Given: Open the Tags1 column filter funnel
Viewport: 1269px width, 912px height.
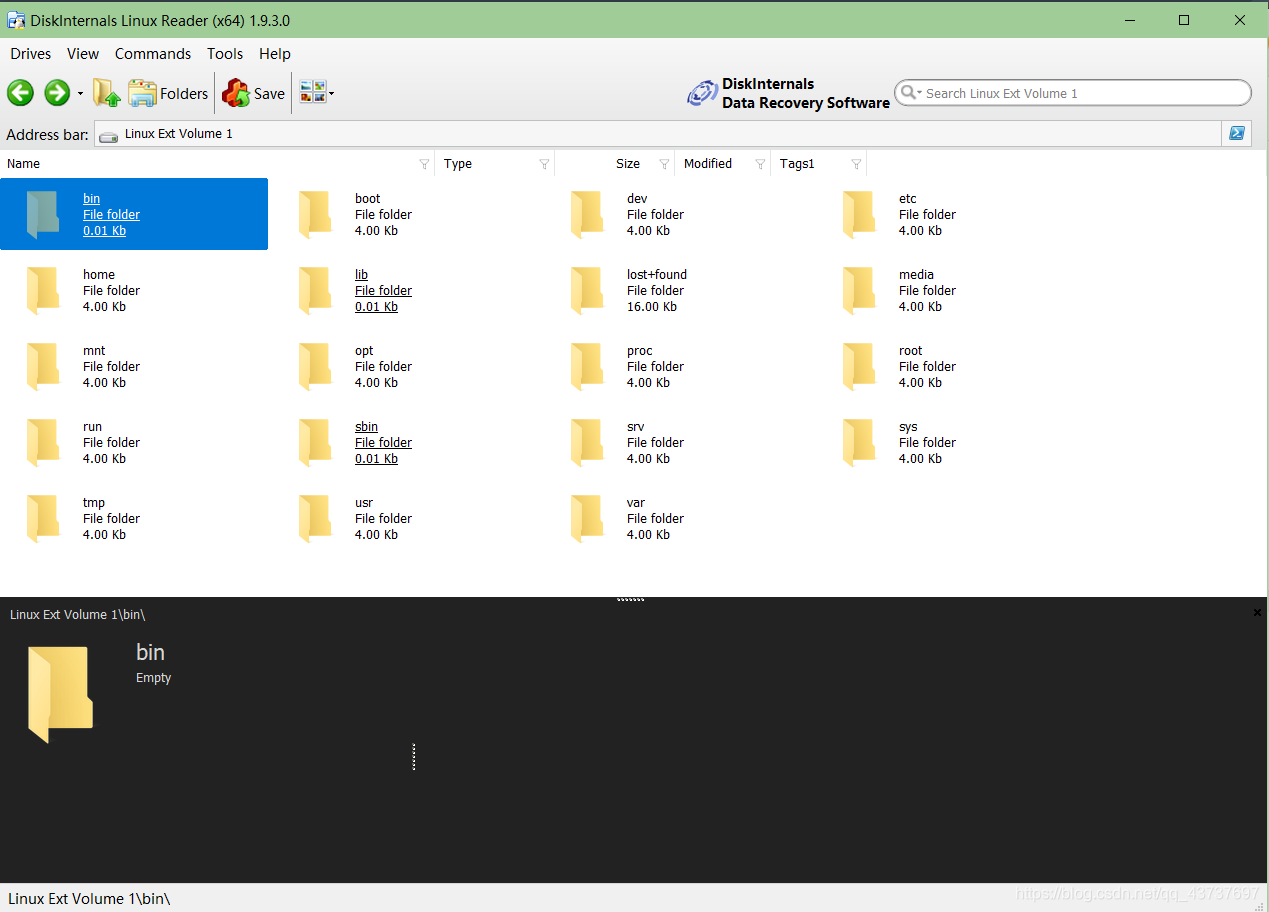Looking at the screenshot, I should tap(856, 164).
